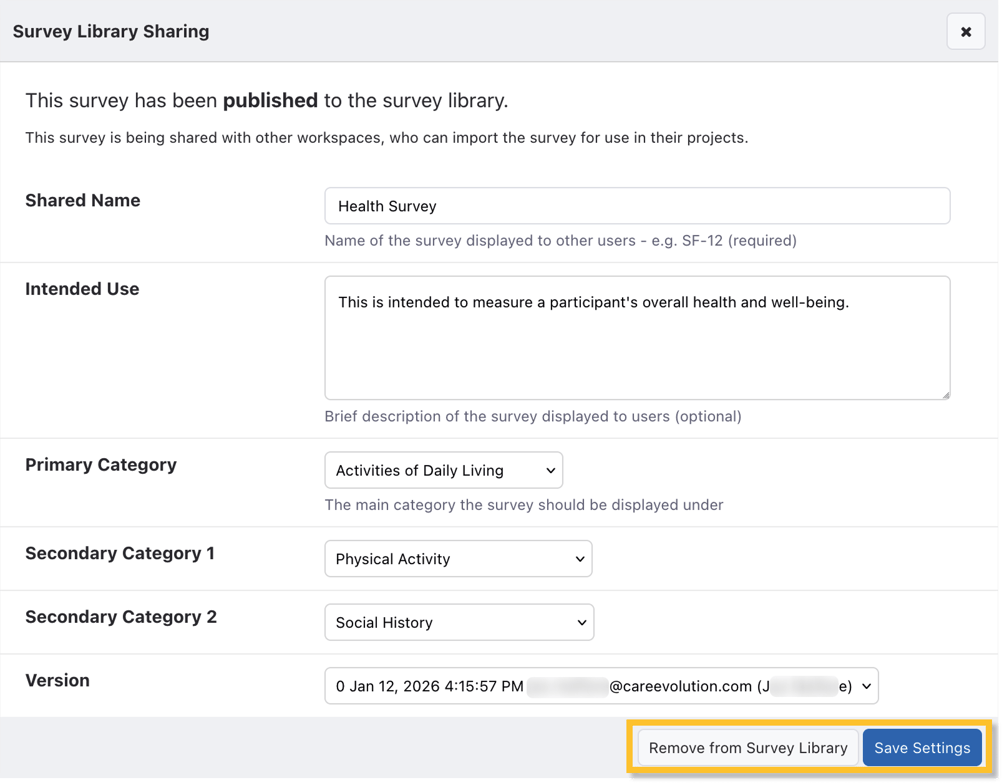Click the "This survey has been published" heading
The image size is (1002, 783).
click(266, 100)
